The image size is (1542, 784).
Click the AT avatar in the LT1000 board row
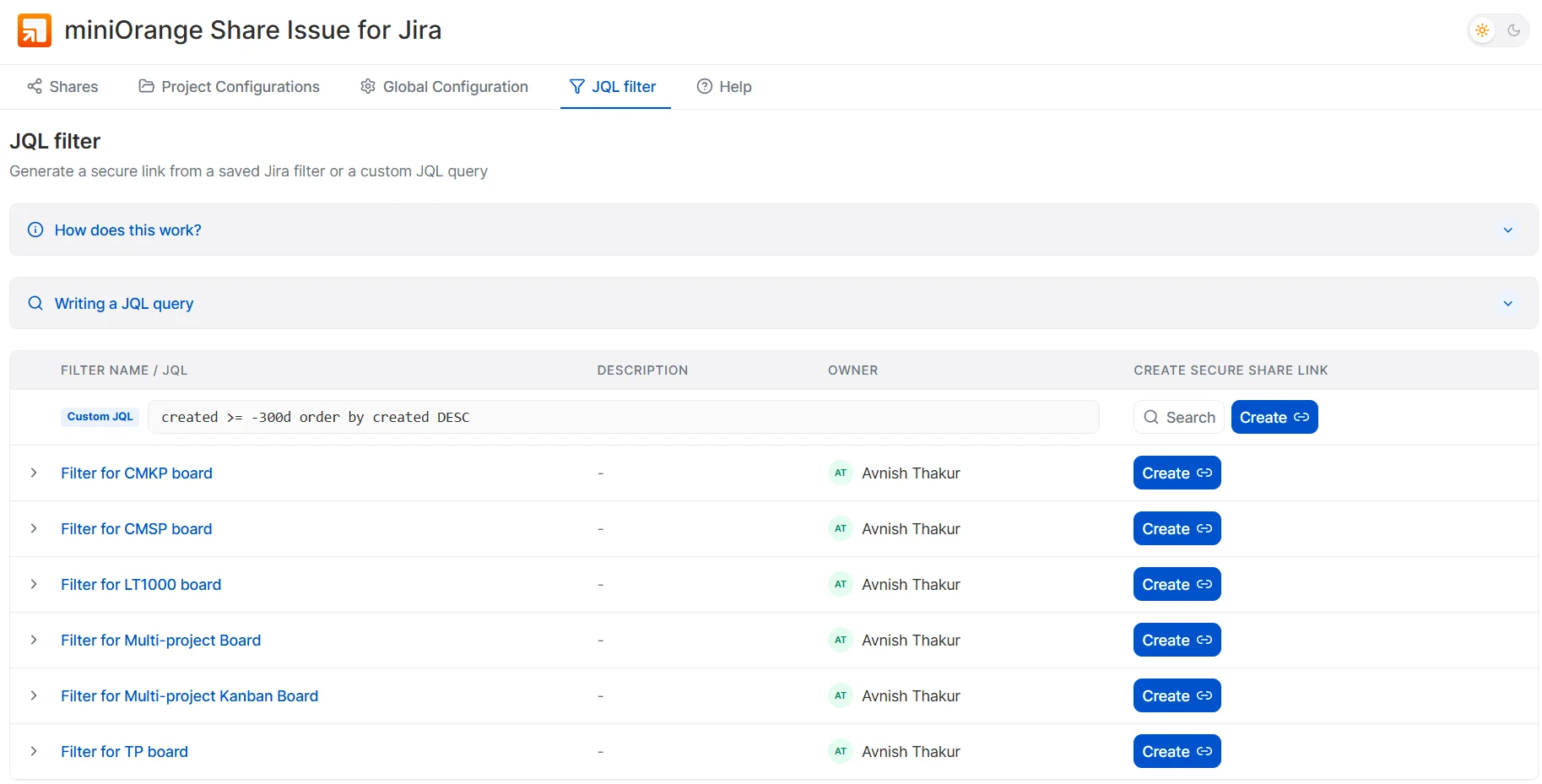[841, 585]
